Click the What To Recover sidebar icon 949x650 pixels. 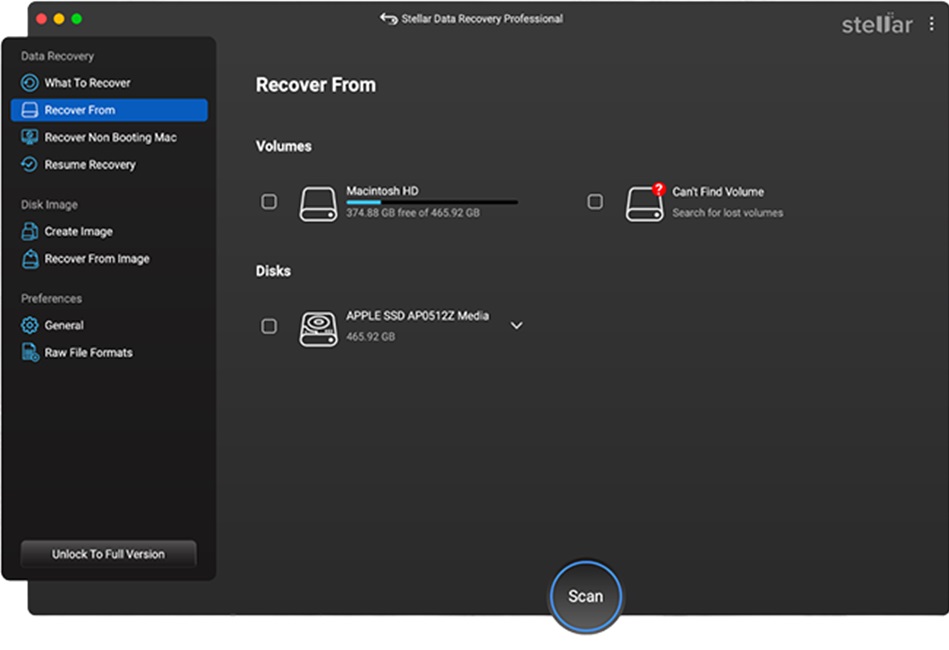(30, 83)
